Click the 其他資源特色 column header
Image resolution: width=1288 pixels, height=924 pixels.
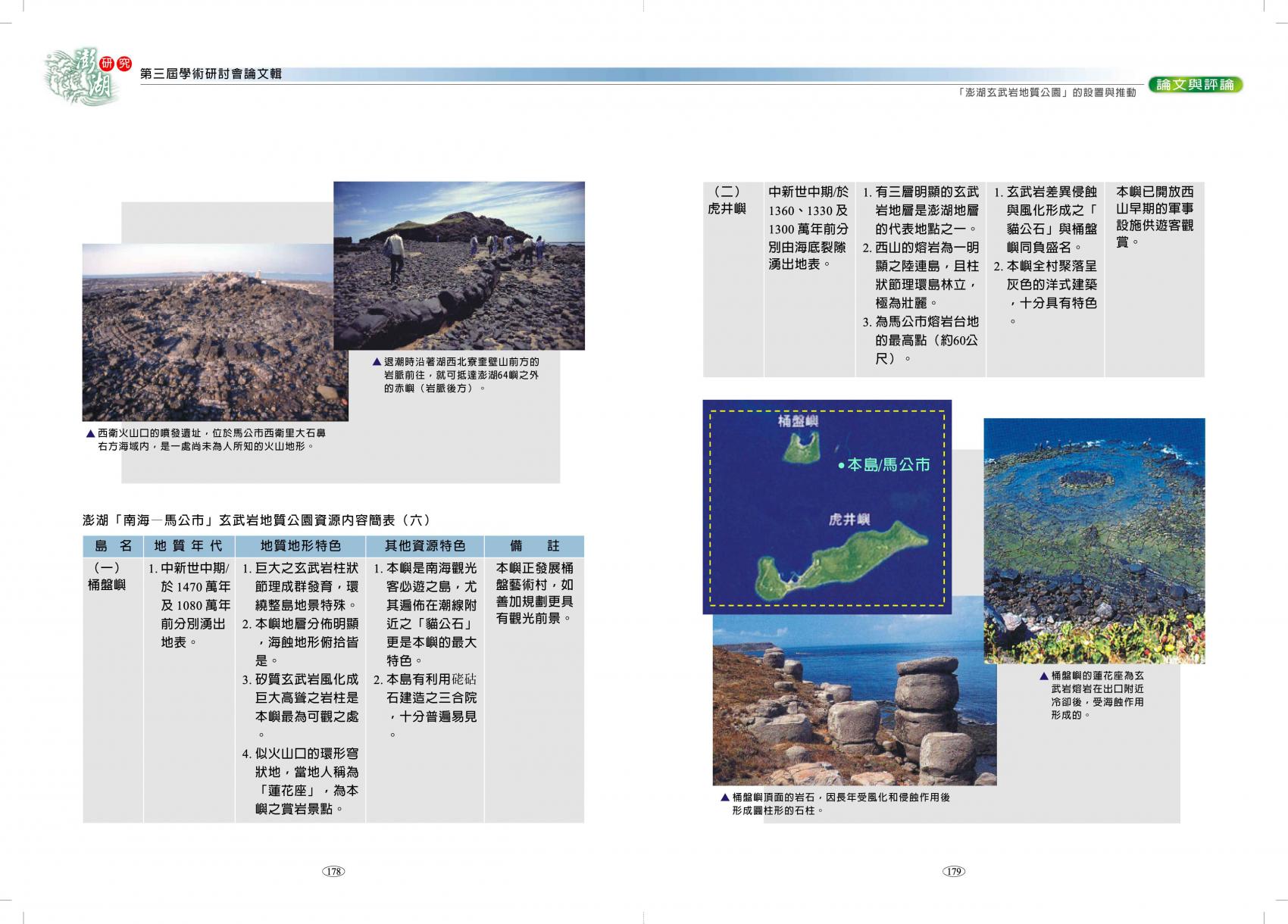click(424, 546)
